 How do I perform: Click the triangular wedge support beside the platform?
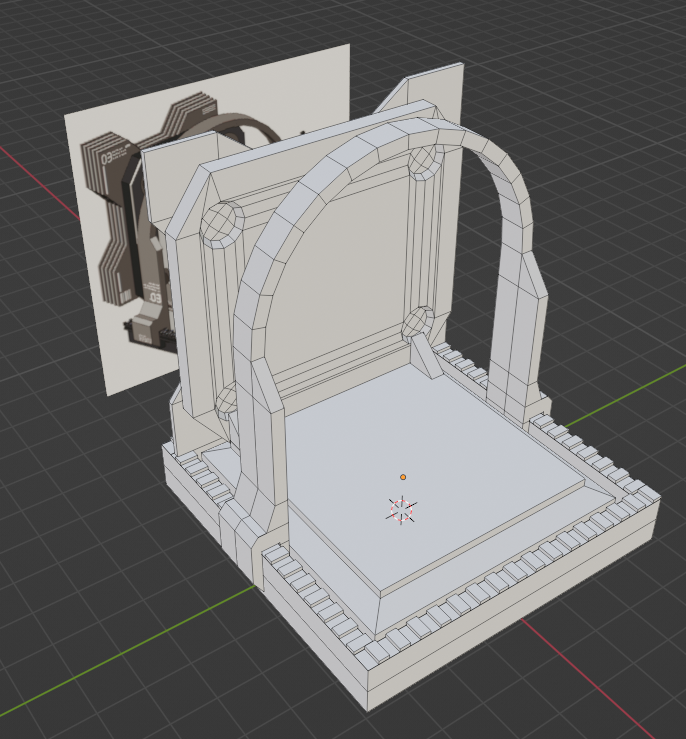point(429,358)
